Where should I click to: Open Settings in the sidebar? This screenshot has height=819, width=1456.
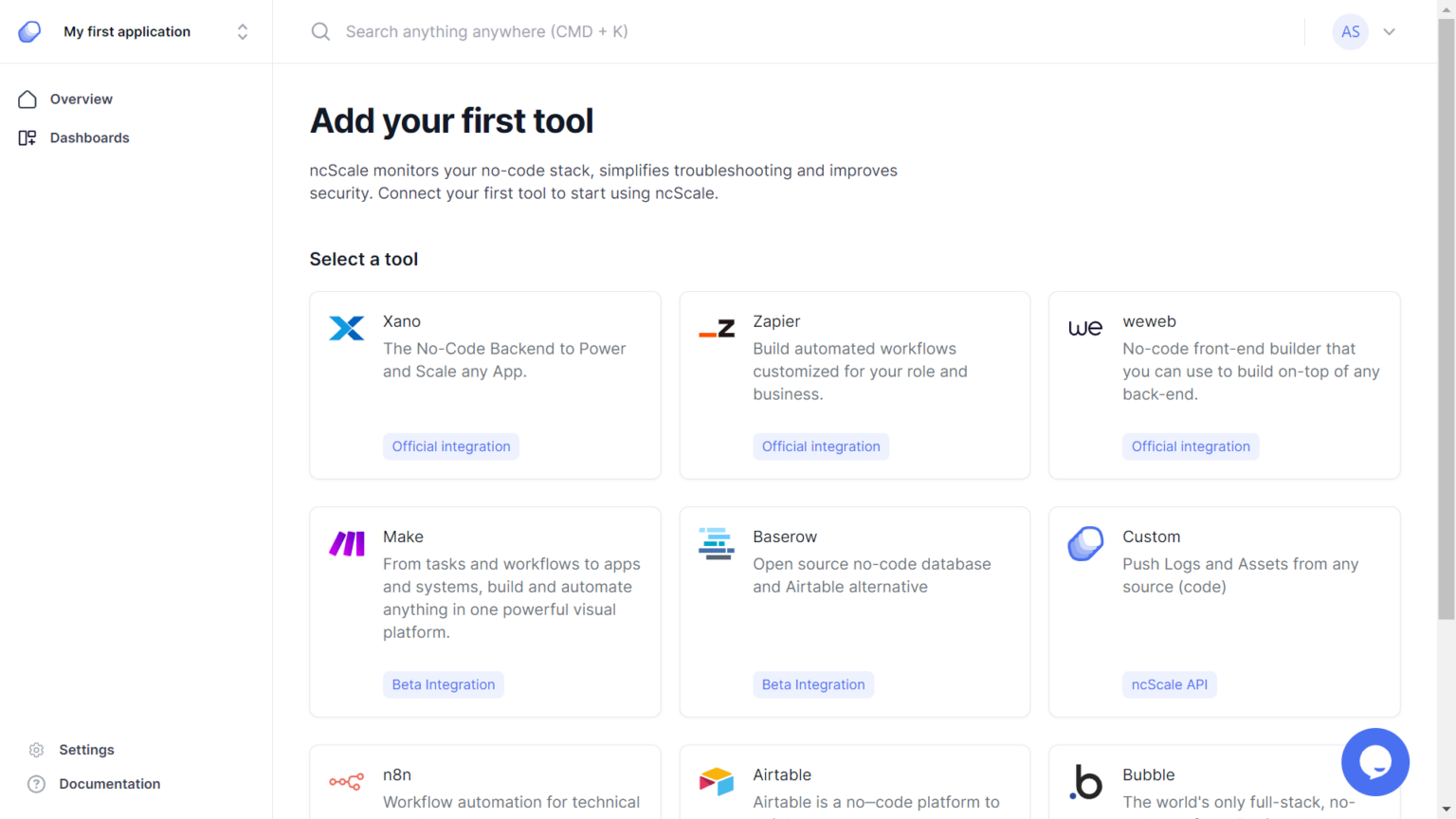(x=86, y=750)
